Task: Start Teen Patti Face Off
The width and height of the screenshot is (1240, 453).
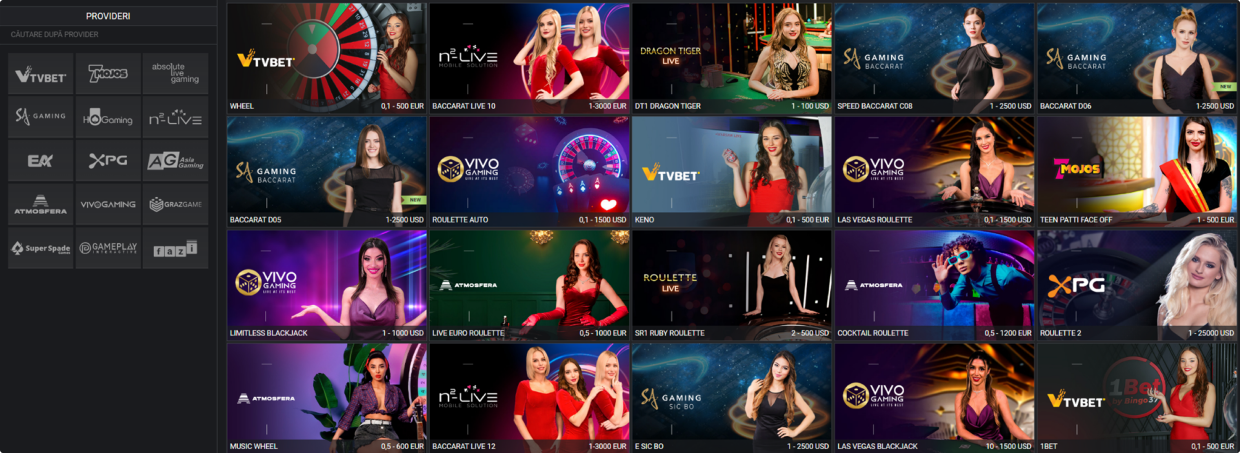Action: pyautogui.click(x=1136, y=171)
